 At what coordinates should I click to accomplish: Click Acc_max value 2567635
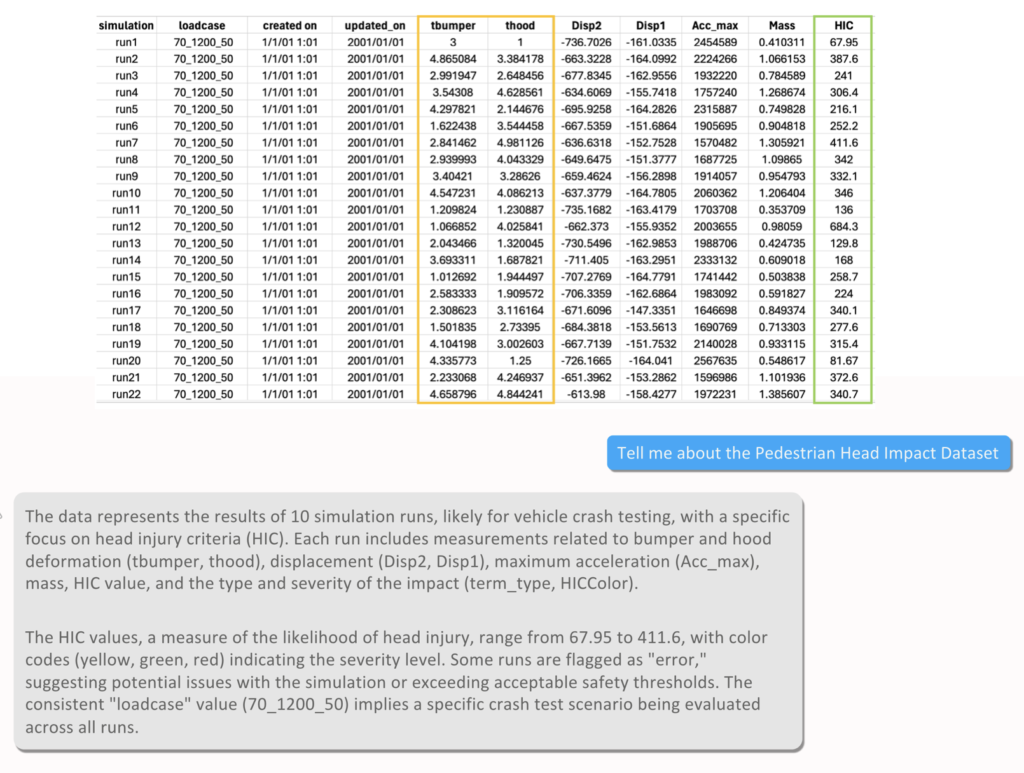[x=714, y=361]
